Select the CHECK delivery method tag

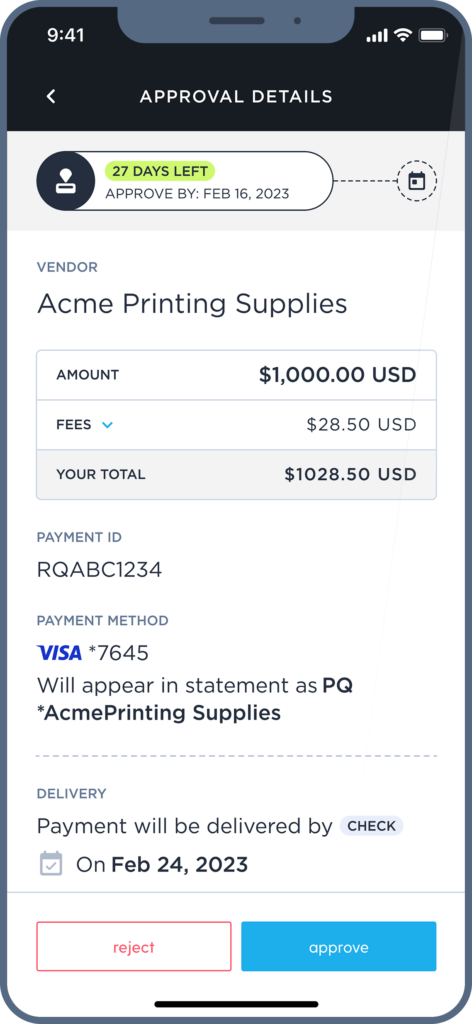pos(371,826)
